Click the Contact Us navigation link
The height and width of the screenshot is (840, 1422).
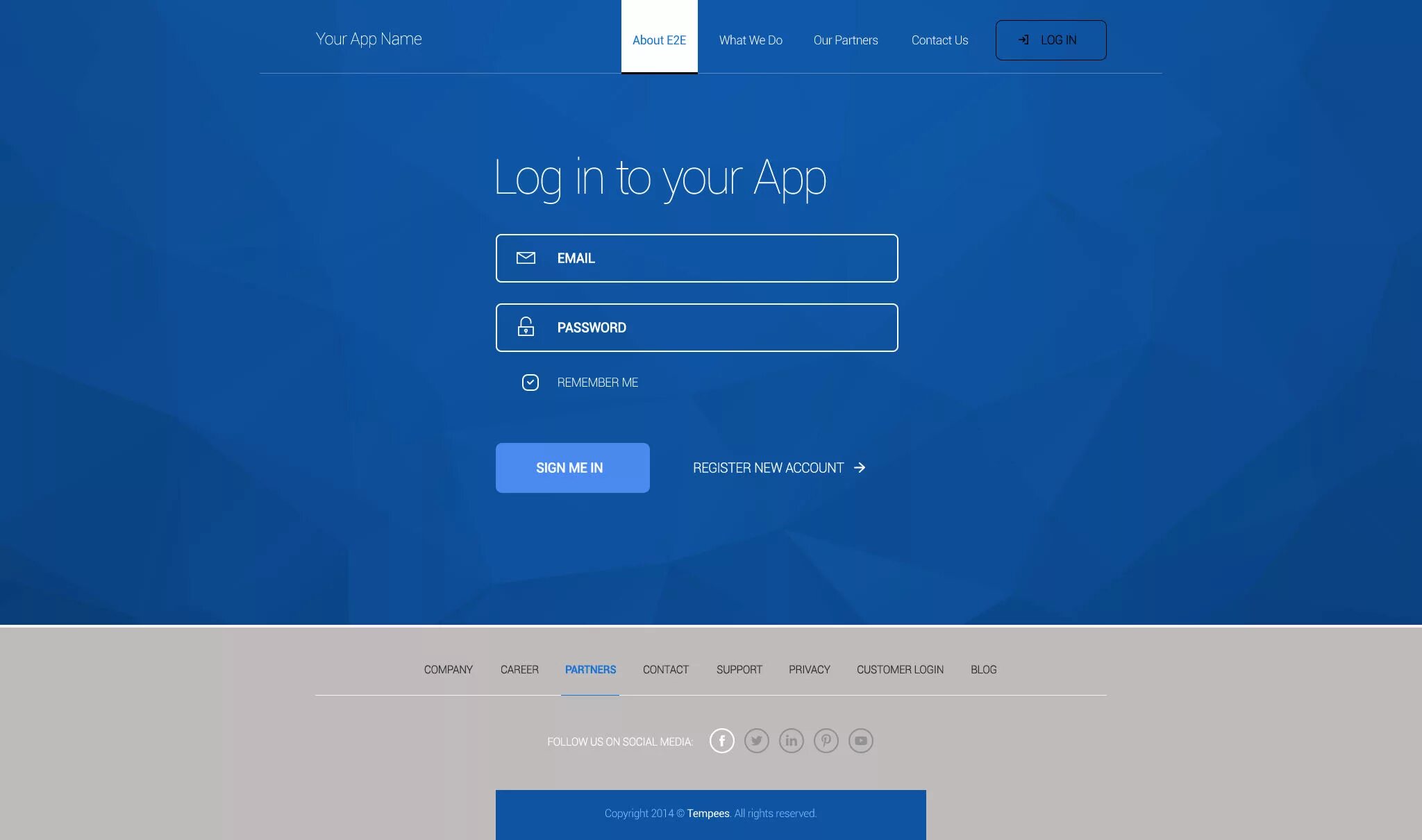pos(939,39)
